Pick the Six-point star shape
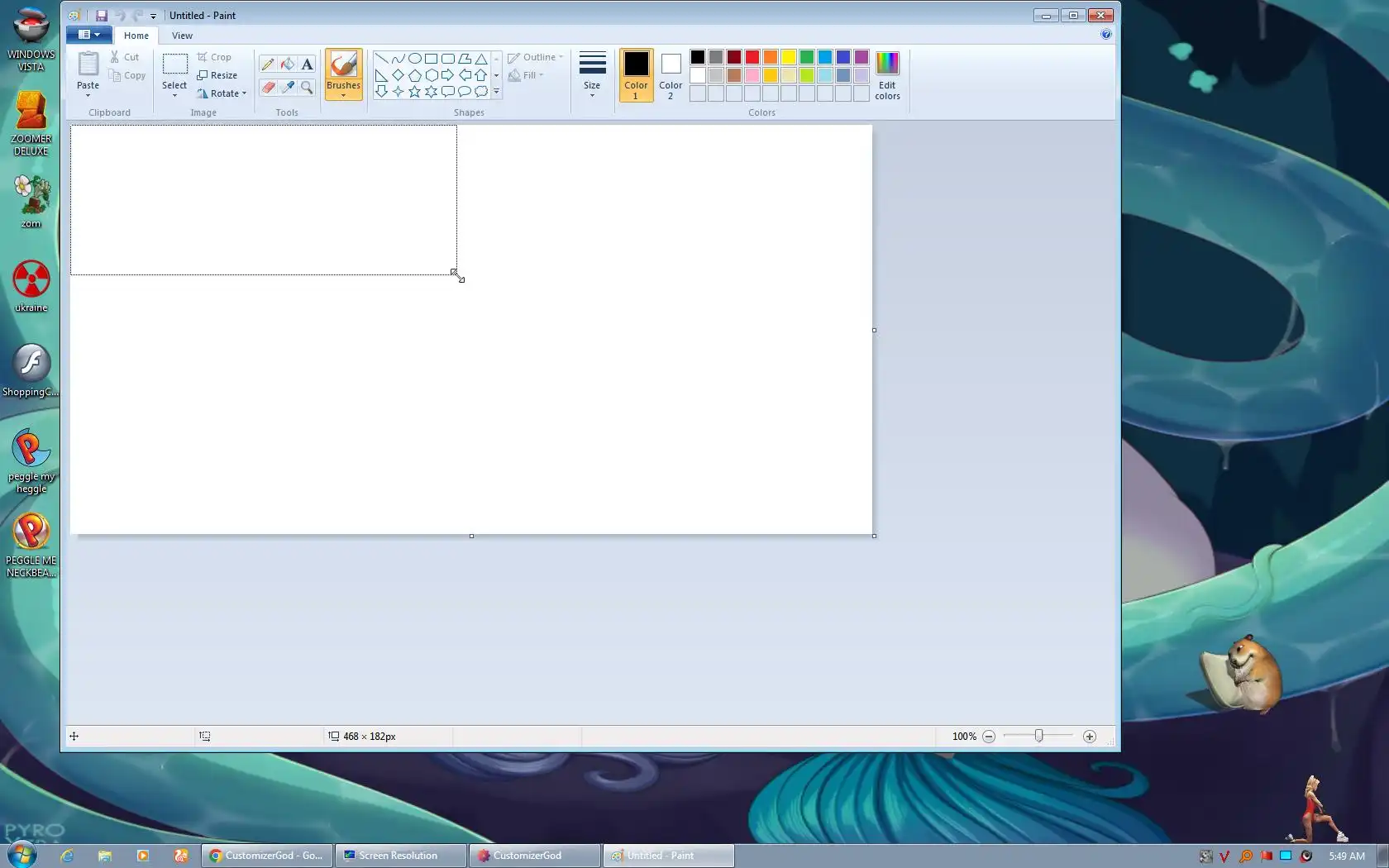 (x=431, y=92)
